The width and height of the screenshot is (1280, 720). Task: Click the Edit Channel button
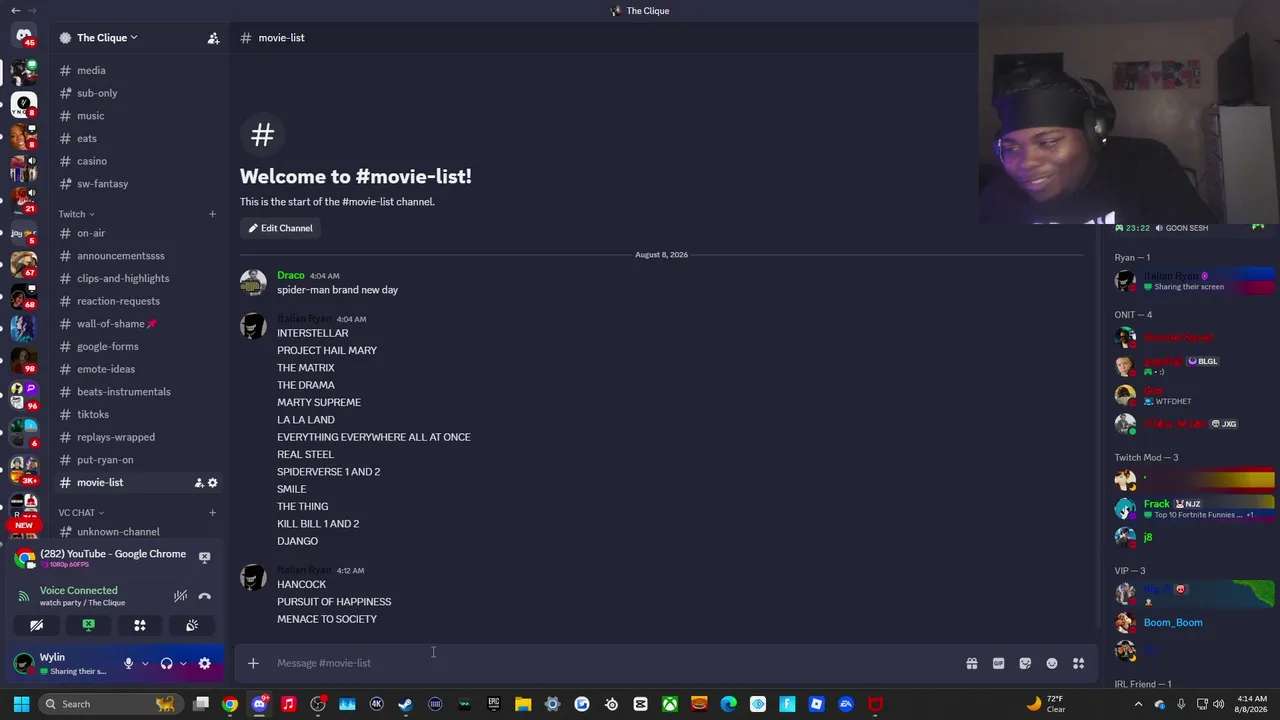pyautogui.click(x=281, y=228)
